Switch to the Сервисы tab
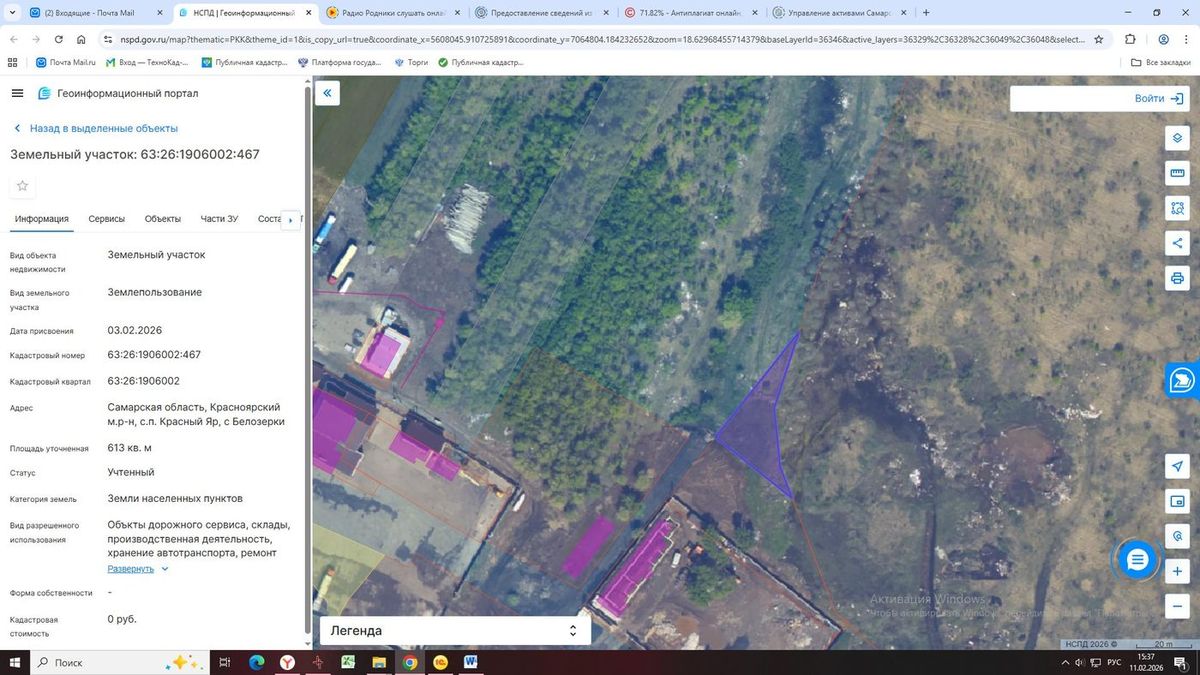The image size is (1200, 675). (x=106, y=219)
